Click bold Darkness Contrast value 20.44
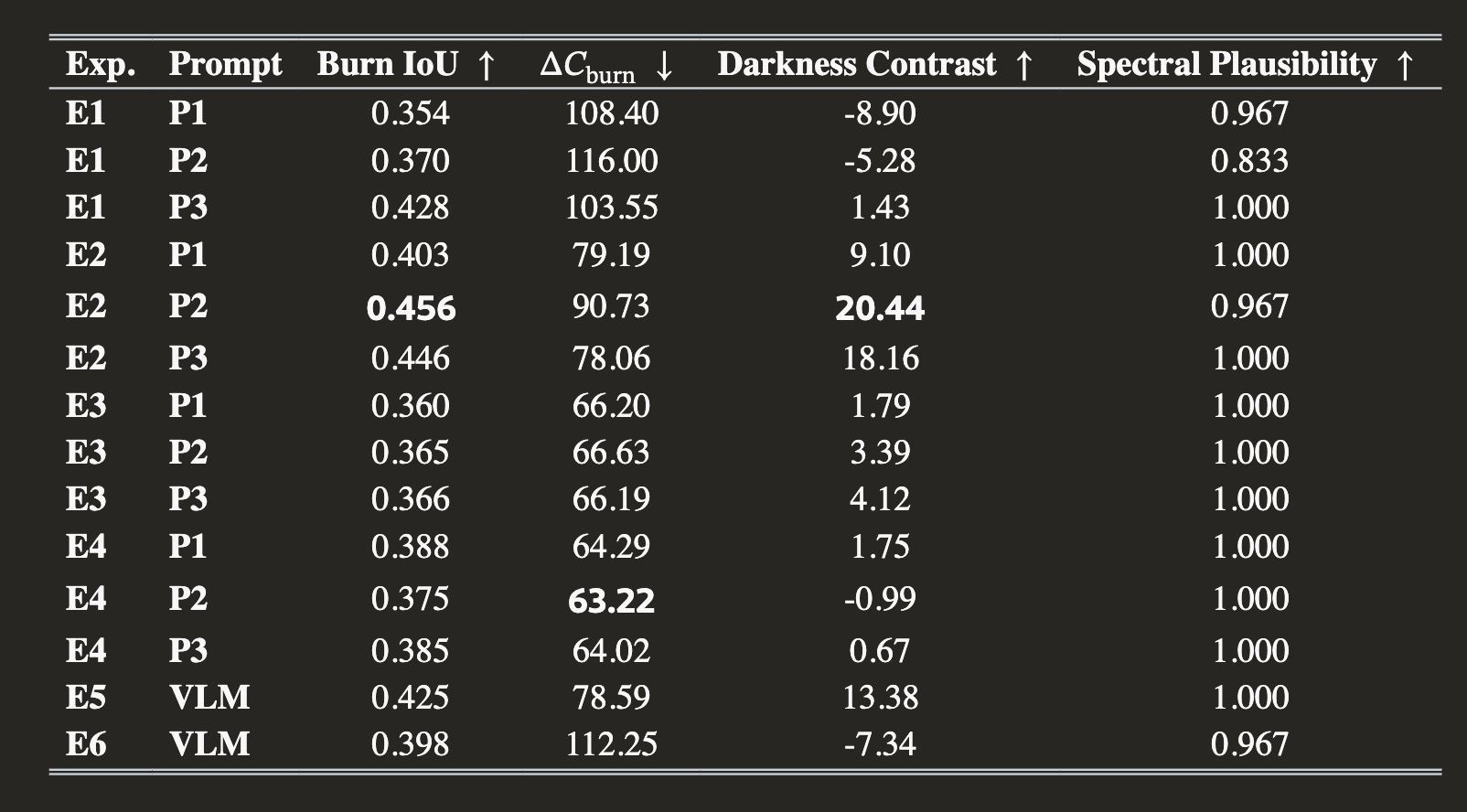 pos(880,308)
